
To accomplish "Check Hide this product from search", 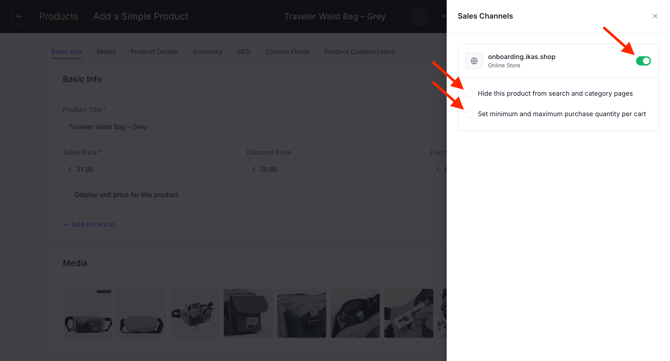I will point(470,94).
